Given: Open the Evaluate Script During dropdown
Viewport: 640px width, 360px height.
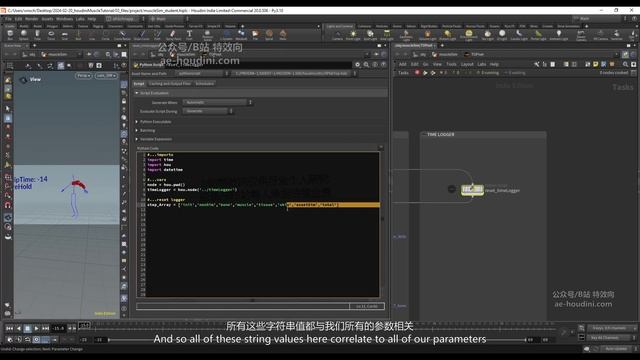Looking at the screenshot, I should tap(208, 111).
